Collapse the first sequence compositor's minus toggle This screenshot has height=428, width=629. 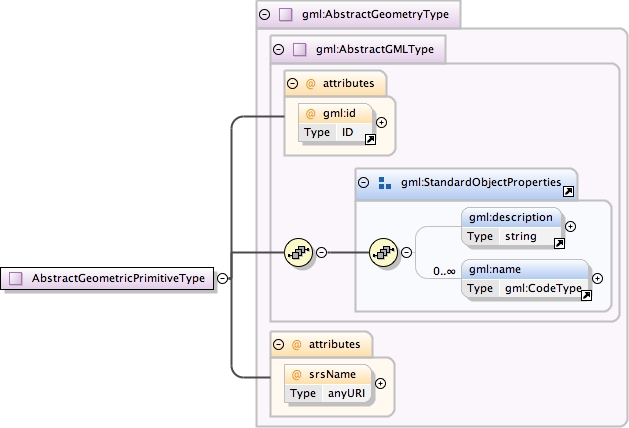[x=321, y=252]
